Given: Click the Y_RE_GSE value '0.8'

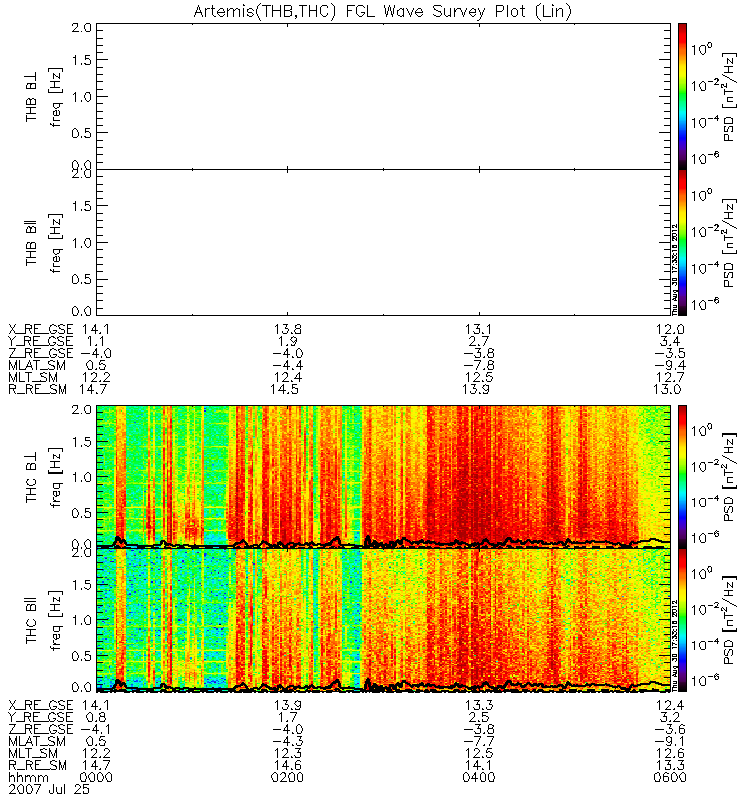Looking at the screenshot, I should tap(96, 717).
